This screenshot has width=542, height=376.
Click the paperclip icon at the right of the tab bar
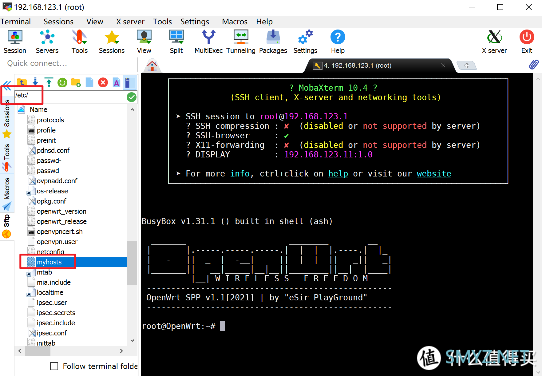533,65
